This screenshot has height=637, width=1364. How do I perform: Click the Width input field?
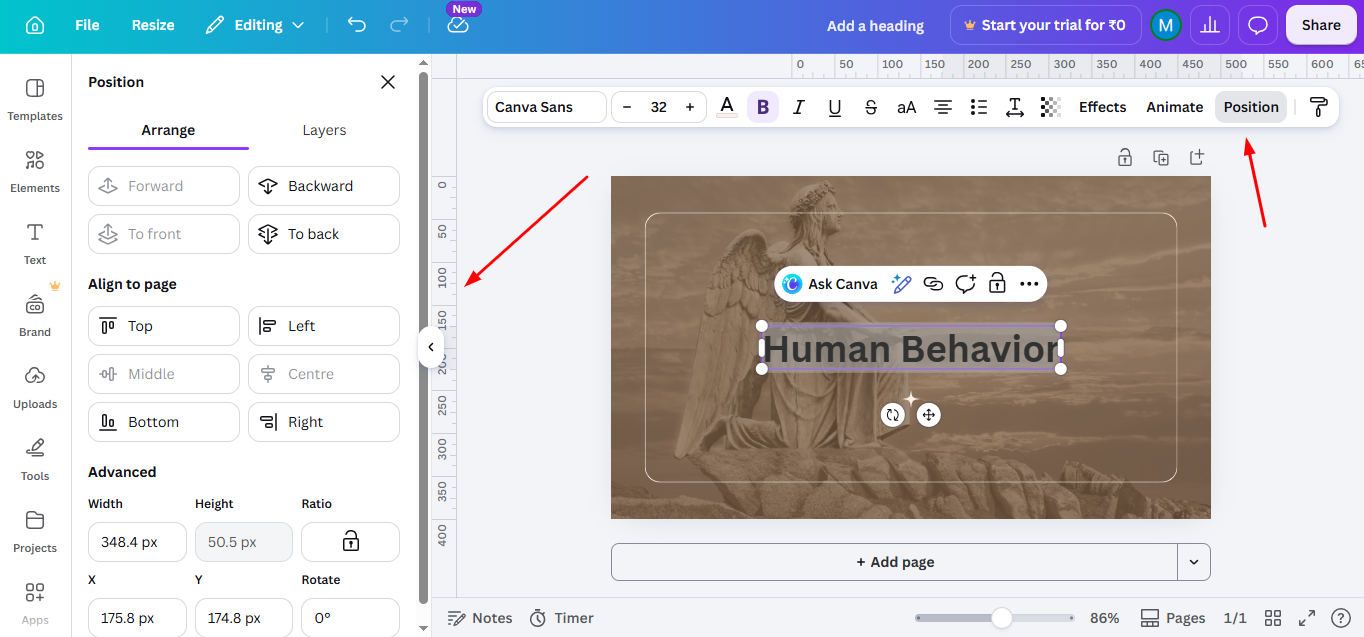pyautogui.click(x=137, y=542)
